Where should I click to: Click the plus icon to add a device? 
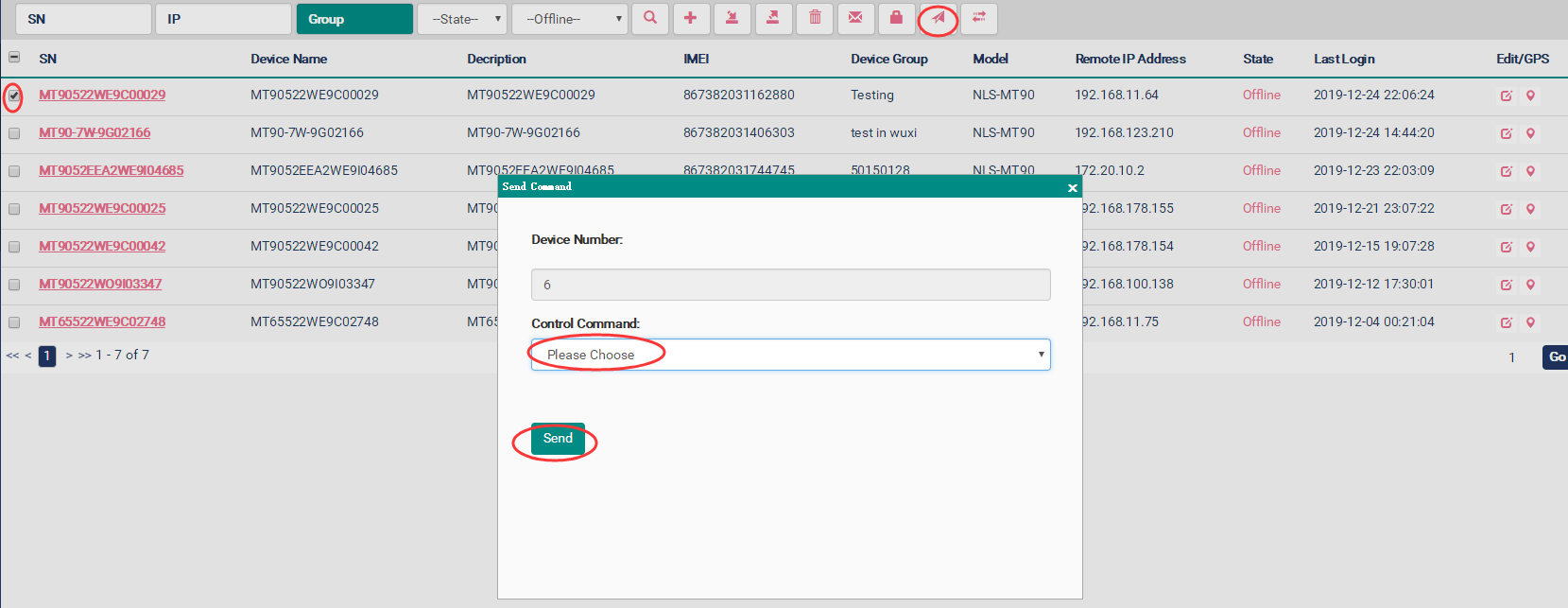point(691,19)
